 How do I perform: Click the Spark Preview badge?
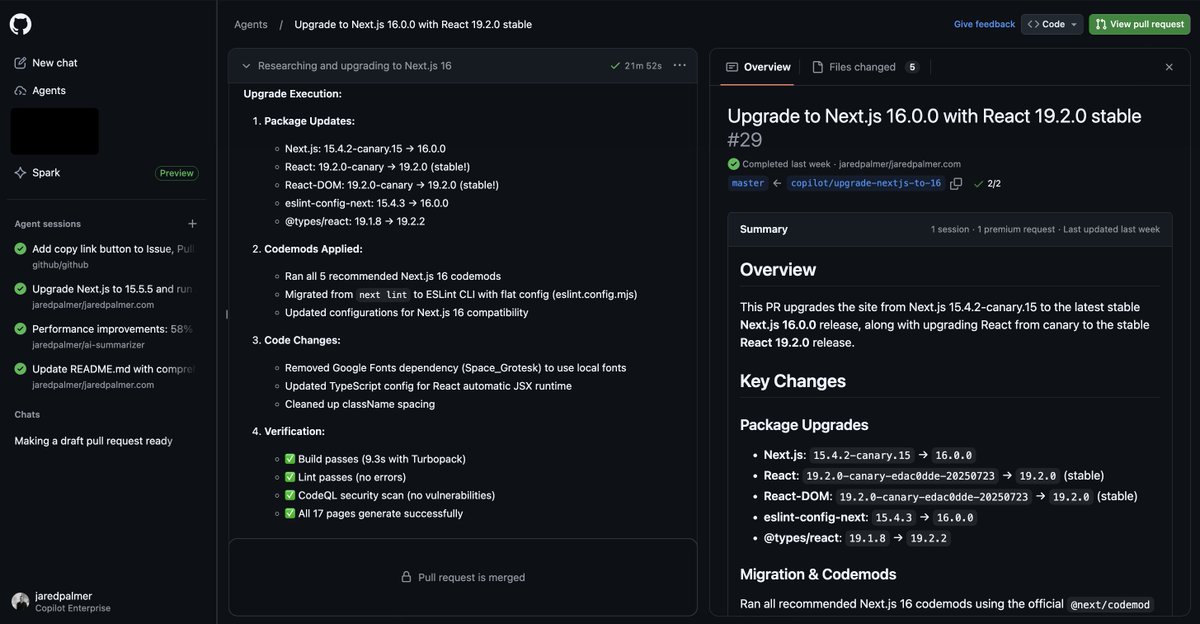[176, 173]
